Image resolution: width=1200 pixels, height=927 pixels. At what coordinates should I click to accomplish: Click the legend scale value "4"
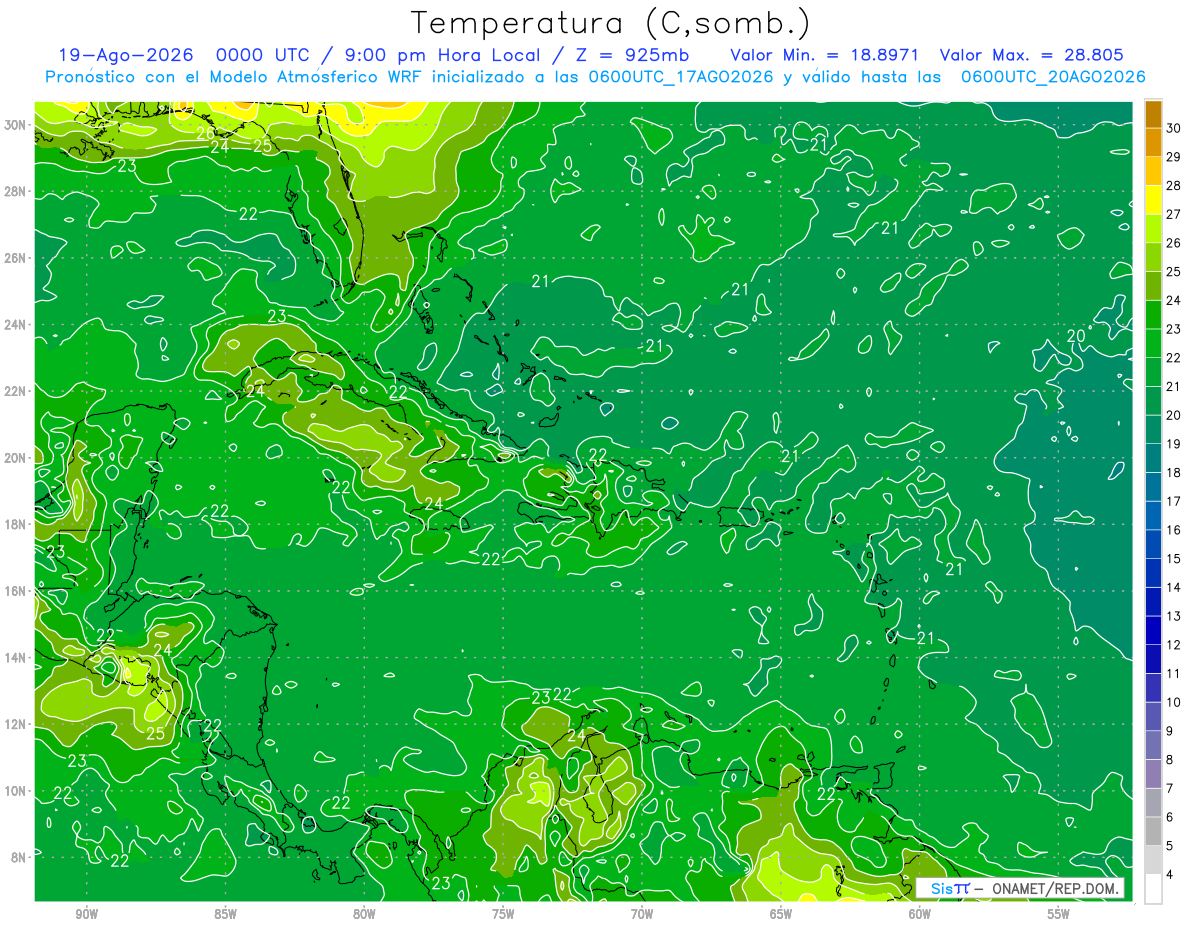point(1170,876)
